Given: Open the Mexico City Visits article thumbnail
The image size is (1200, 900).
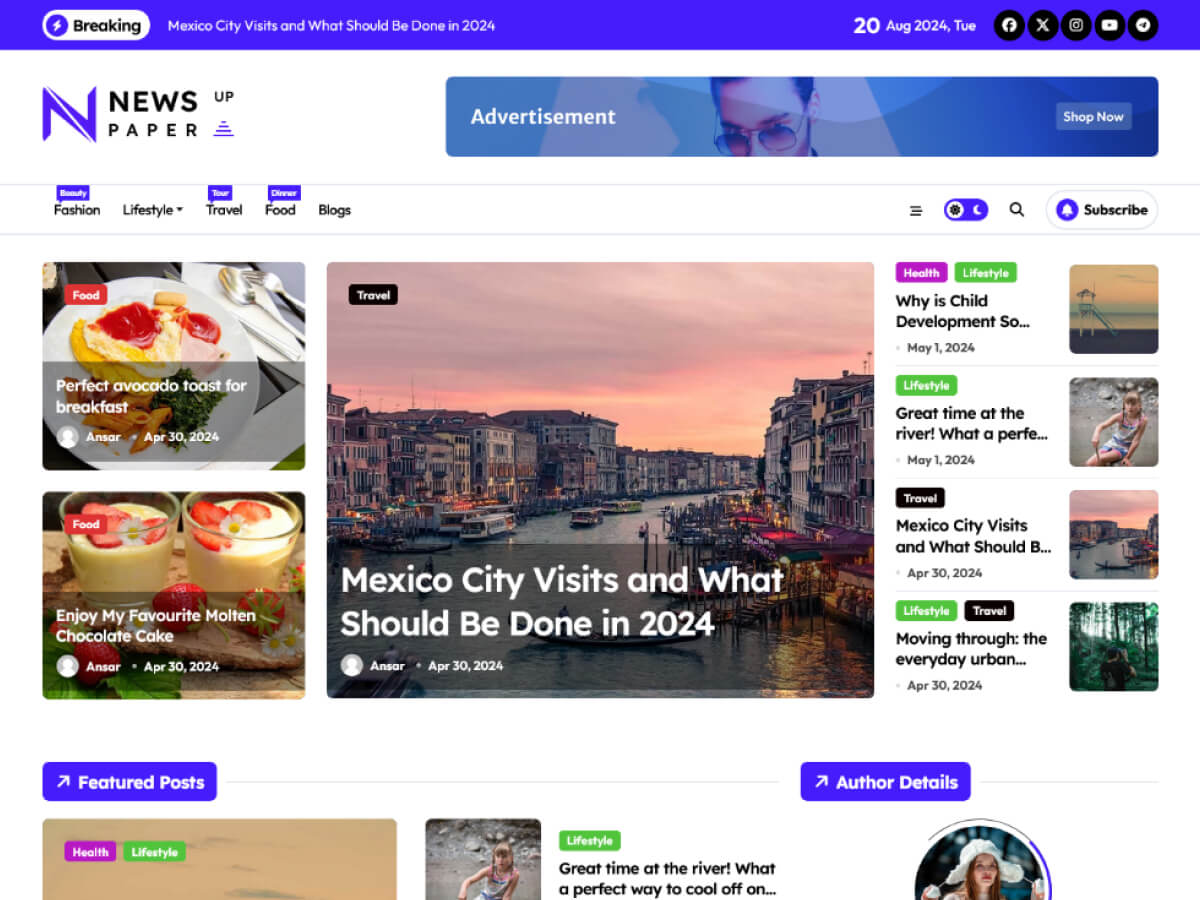Looking at the screenshot, I should (1113, 534).
